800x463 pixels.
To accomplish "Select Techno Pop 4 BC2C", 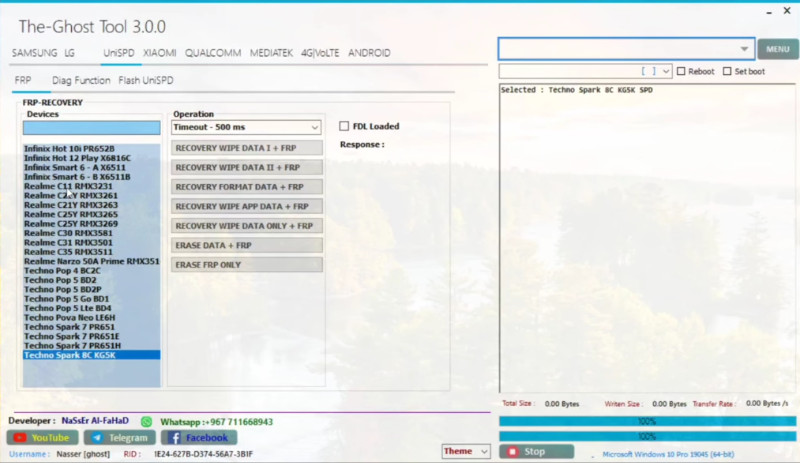I will tap(62, 271).
